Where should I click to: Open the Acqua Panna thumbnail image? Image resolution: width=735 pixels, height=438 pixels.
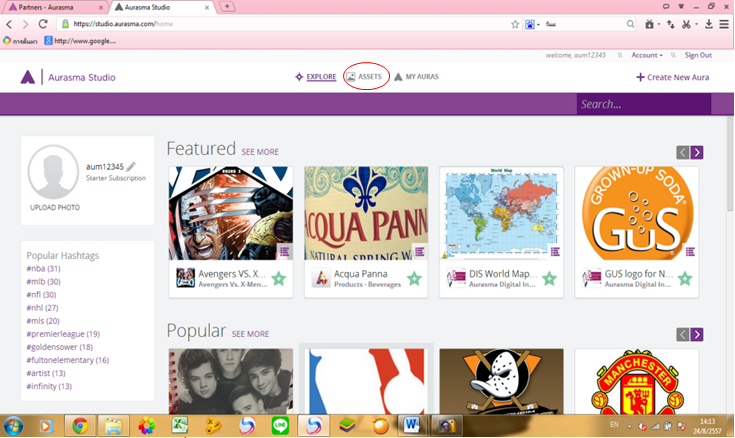pyautogui.click(x=366, y=213)
